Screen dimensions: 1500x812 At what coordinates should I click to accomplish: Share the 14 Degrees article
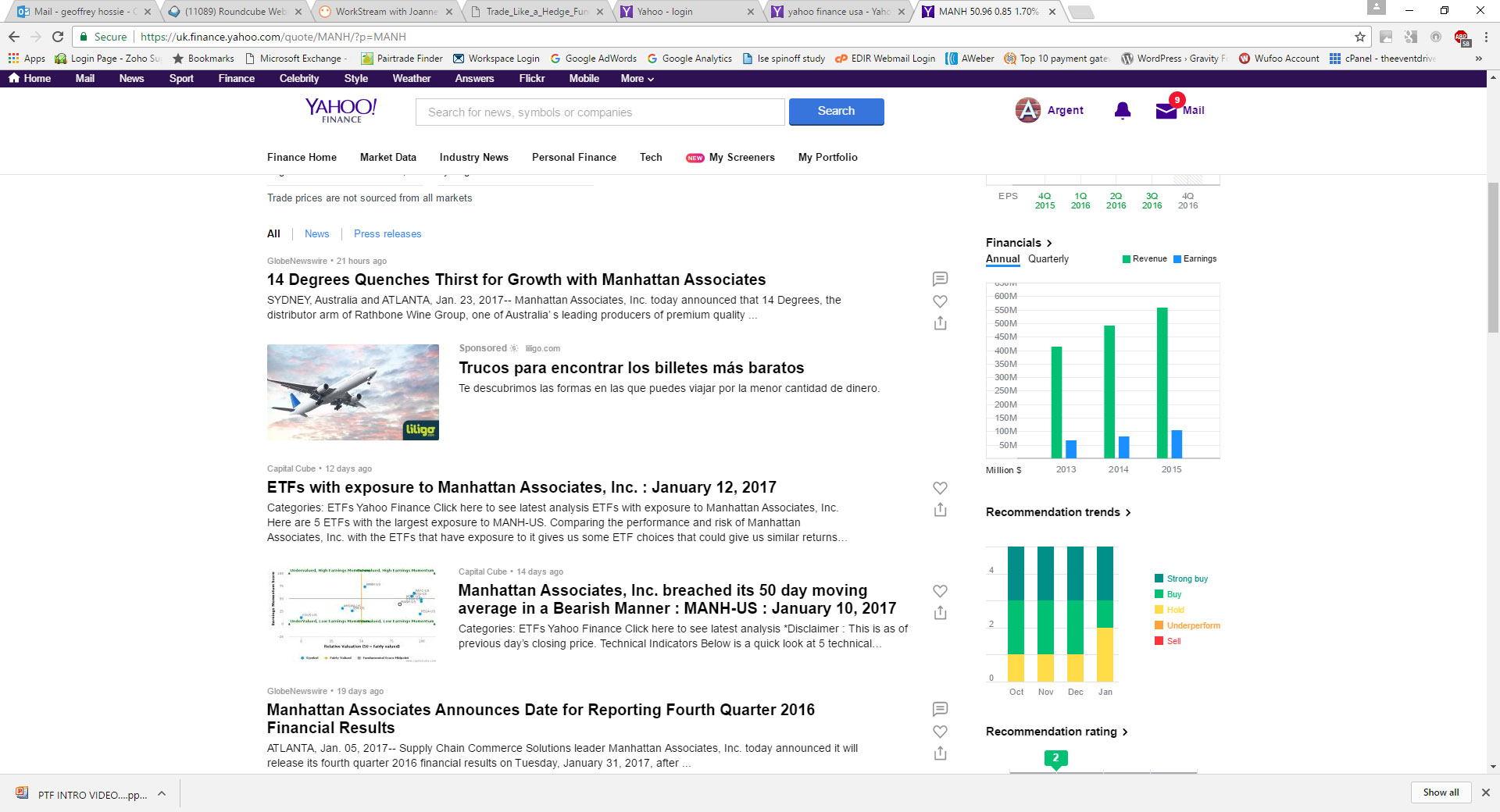point(940,323)
